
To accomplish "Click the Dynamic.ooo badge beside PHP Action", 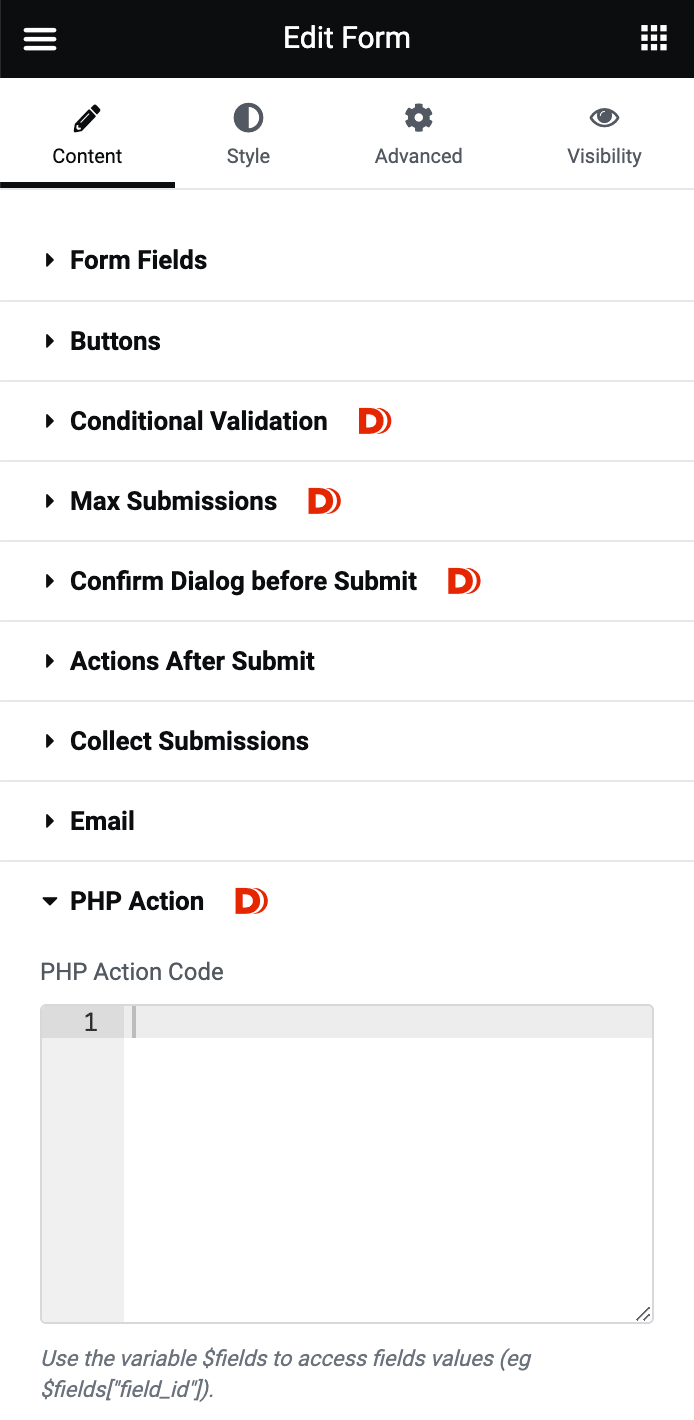I will tap(250, 900).
